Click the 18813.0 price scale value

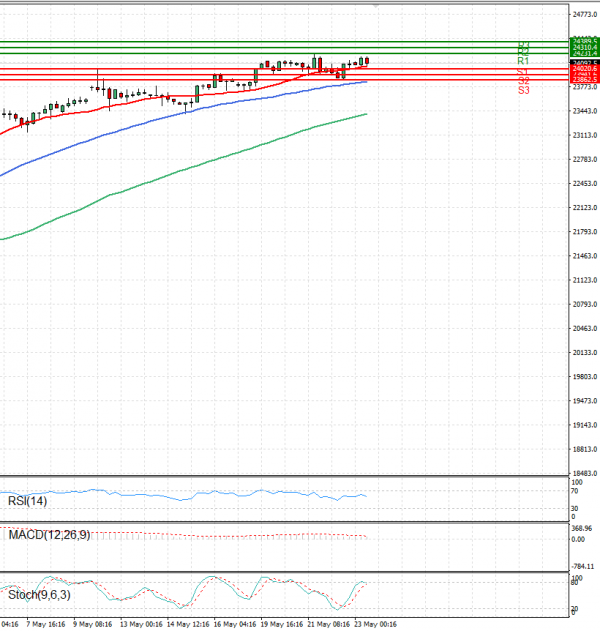coord(585,449)
